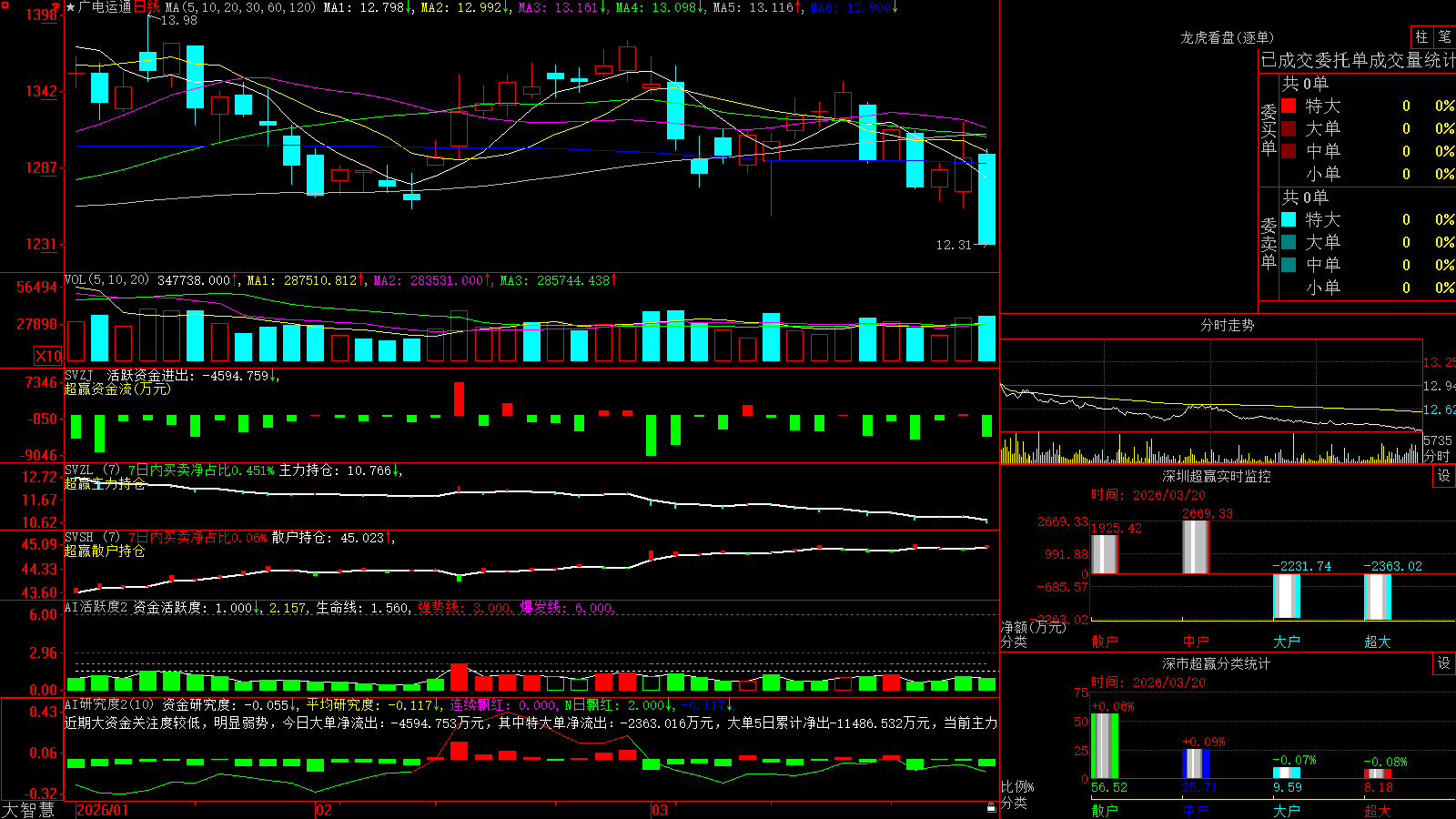Click the 已成交委托单成交量统计 header

[1358, 60]
